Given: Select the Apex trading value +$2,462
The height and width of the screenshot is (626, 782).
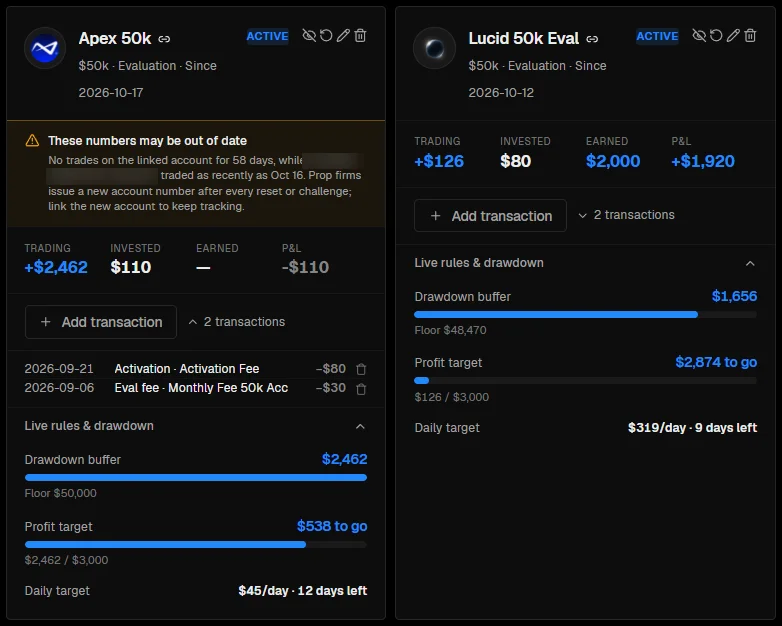Looking at the screenshot, I should (x=56, y=267).
